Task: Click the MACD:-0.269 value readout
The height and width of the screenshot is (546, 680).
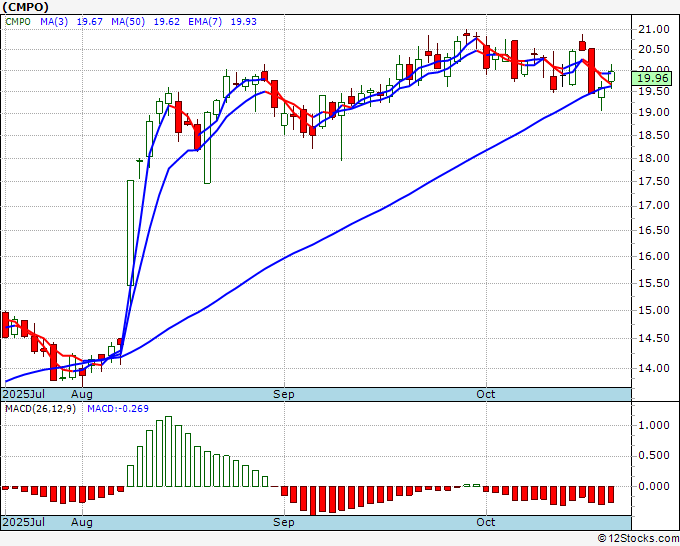Action: tap(118, 409)
